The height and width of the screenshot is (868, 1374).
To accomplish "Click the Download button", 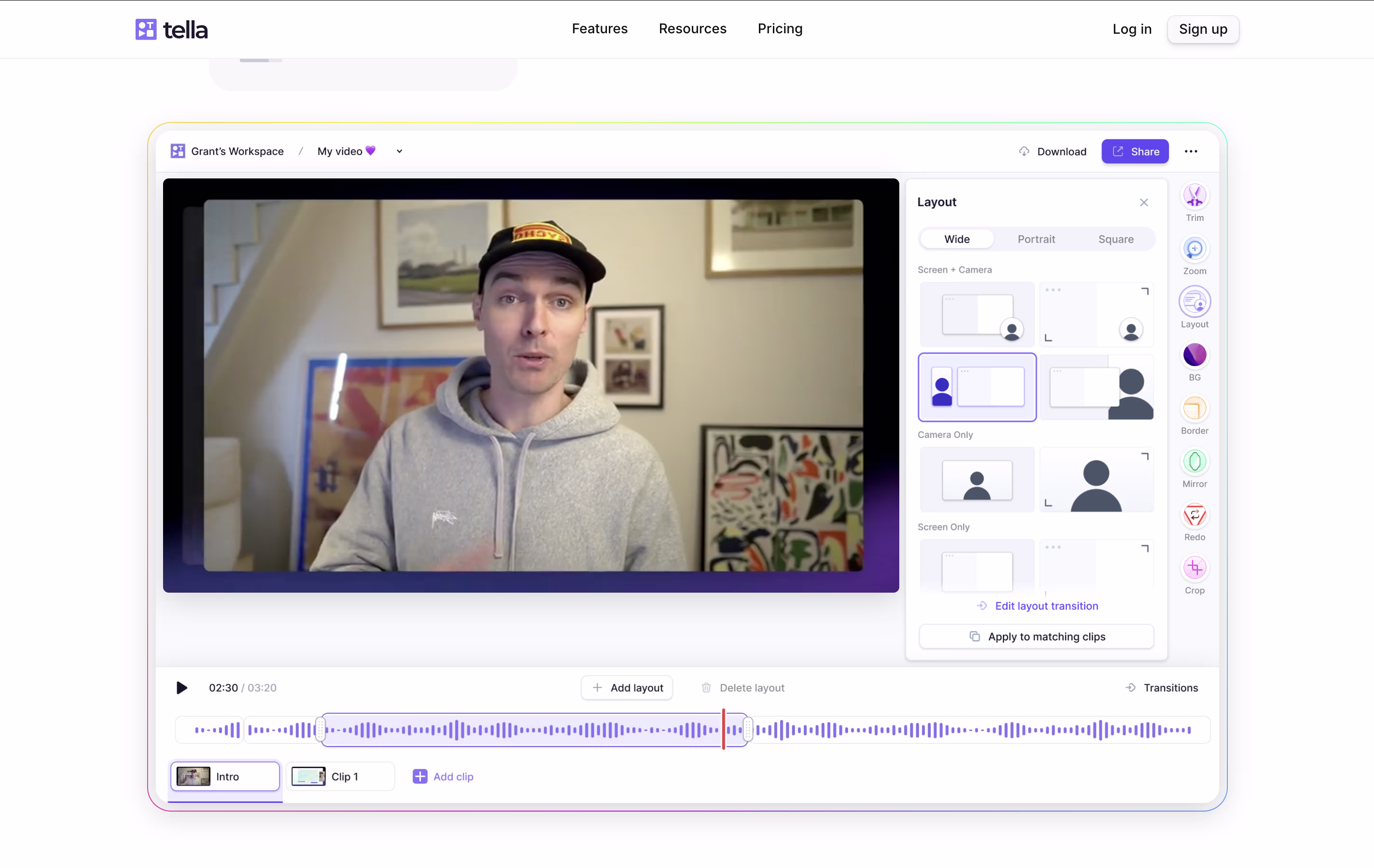I will (x=1053, y=151).
